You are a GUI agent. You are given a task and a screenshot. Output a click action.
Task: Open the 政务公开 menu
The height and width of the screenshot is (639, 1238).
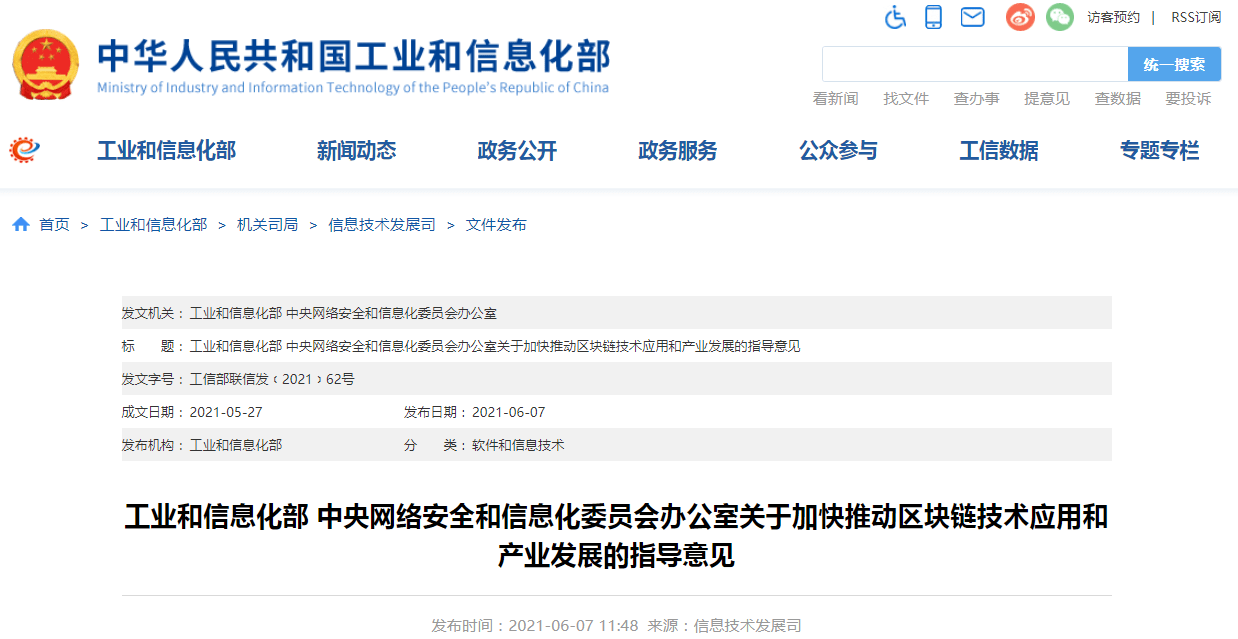click(517, 151)
